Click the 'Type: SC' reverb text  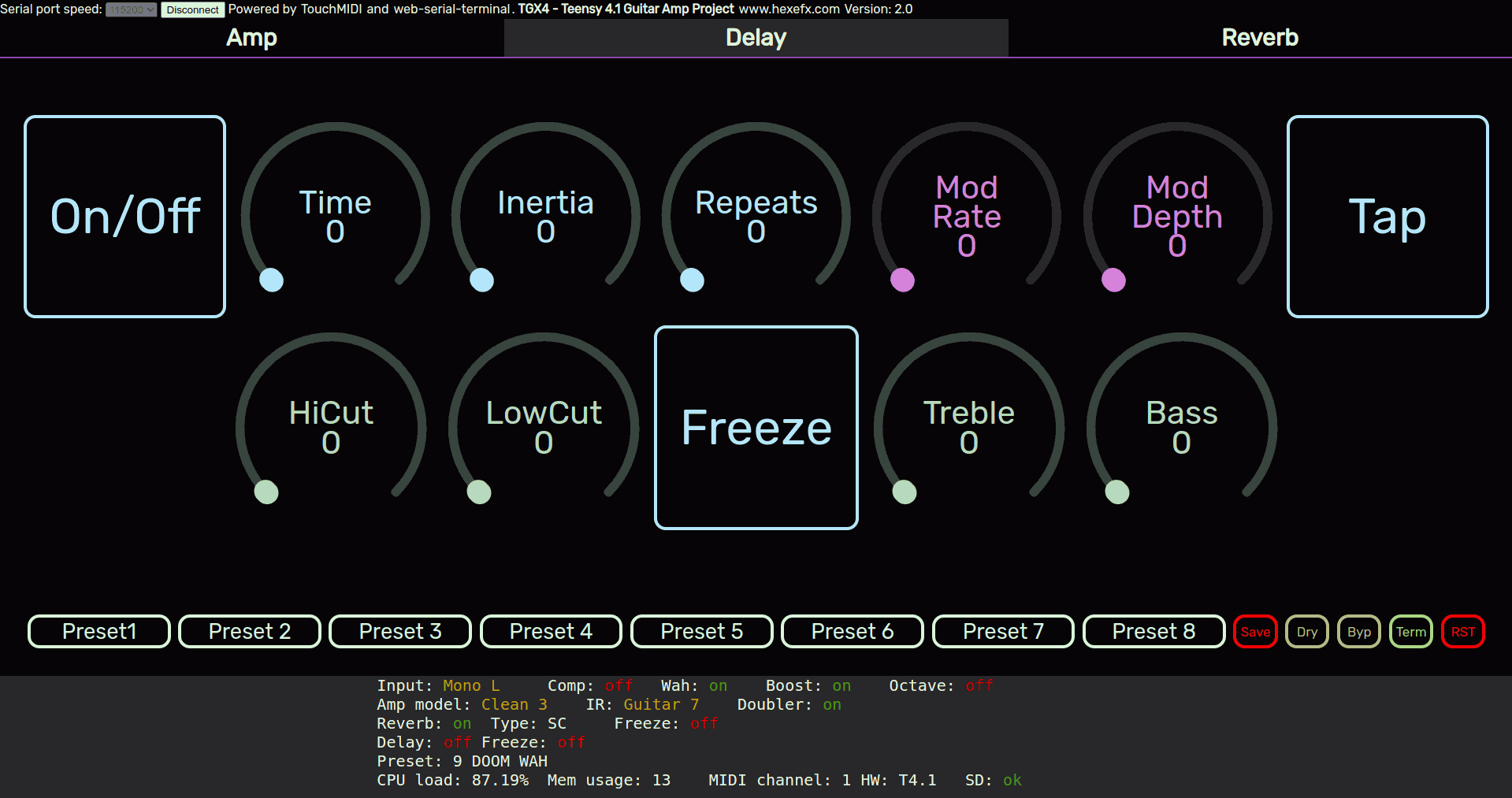[528, 723]
